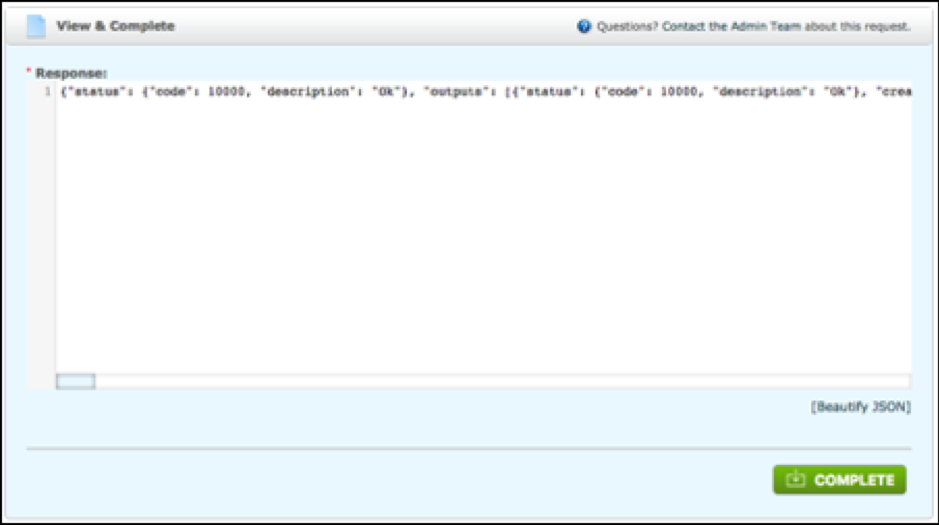Click the JSON text on line 1

click(486, 92)
